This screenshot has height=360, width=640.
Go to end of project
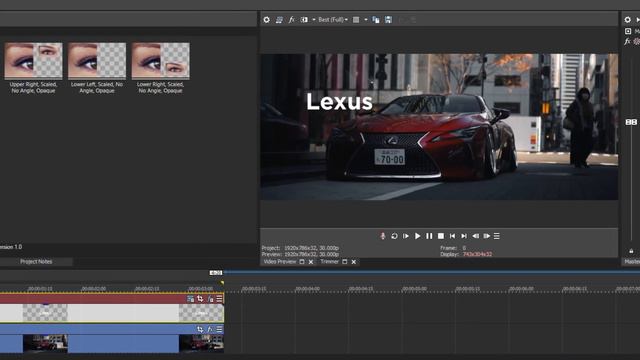(x=464, y=236)
